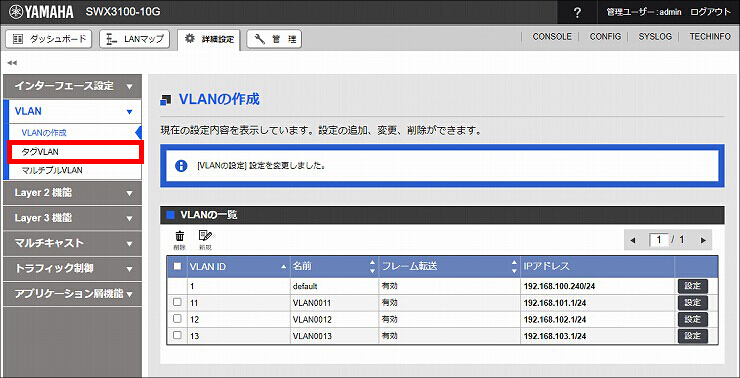Open TECHINFO from top menu

click(x=710, y=36)
